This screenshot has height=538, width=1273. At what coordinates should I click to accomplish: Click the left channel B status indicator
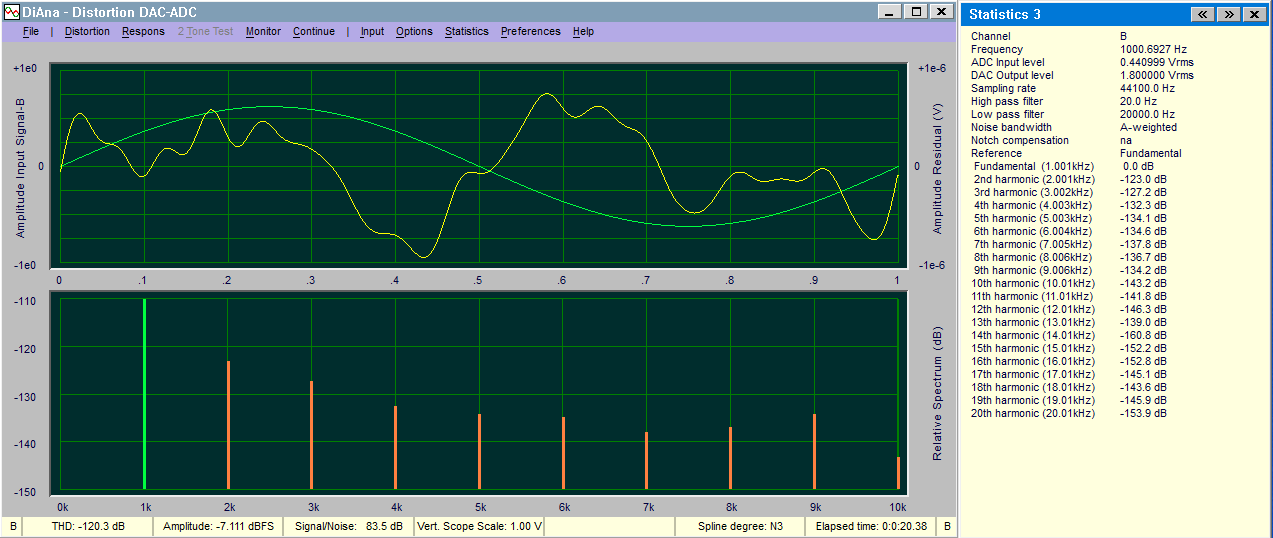pyautogui.click(x=13, y=526)
